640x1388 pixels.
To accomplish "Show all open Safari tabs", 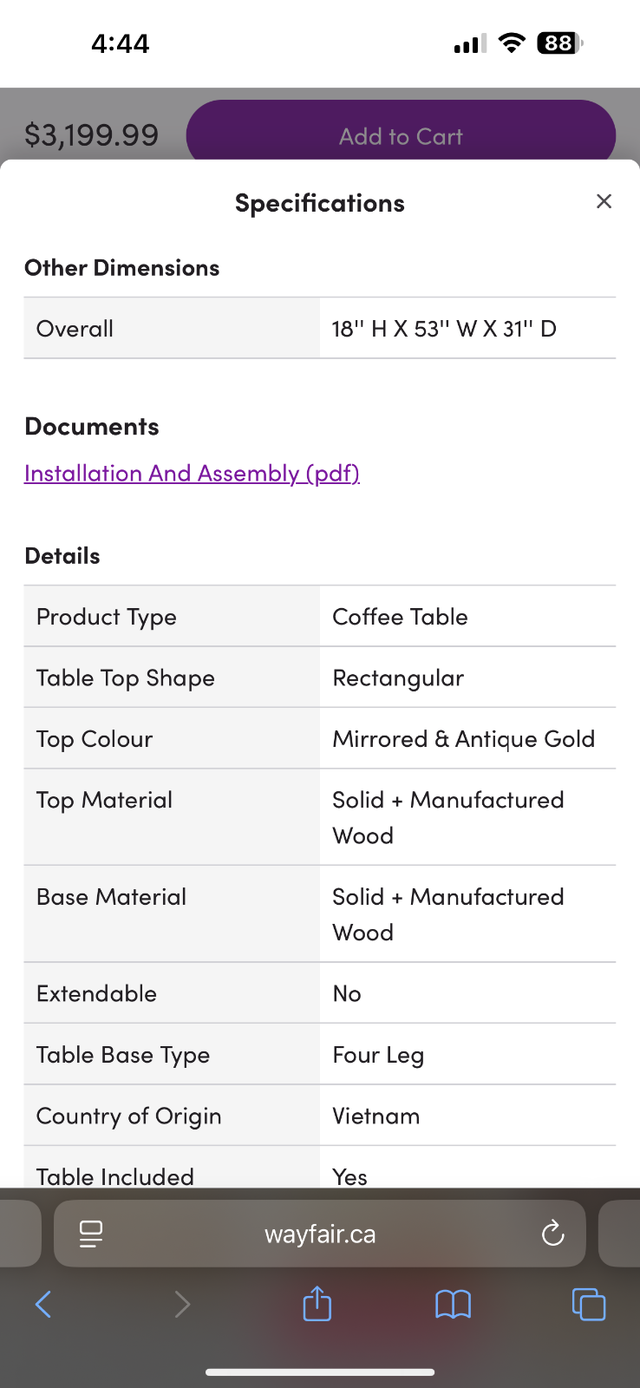I will tap(588, 1304).
